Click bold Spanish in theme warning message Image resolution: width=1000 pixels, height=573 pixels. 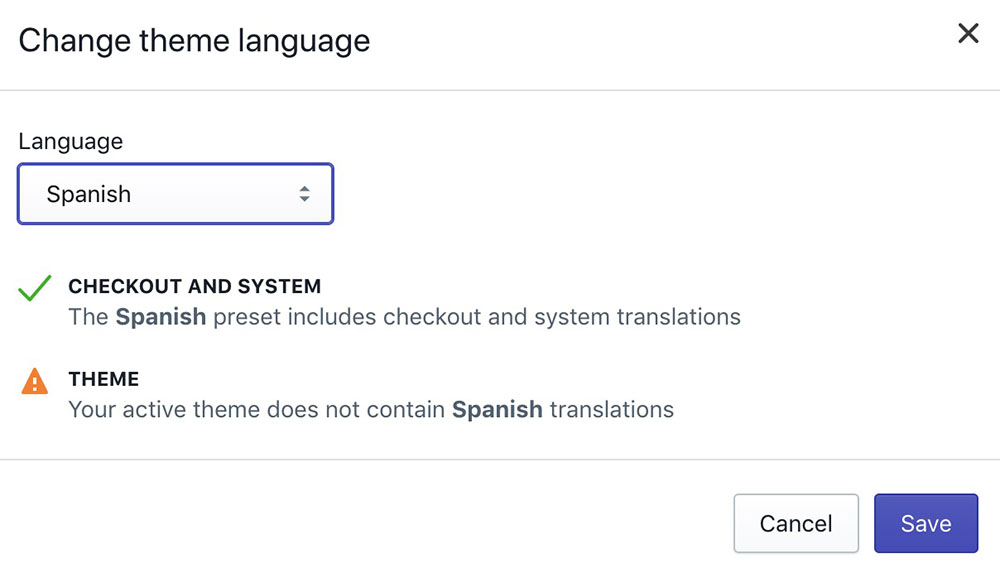pyautogui.click(x=497, y=410)
